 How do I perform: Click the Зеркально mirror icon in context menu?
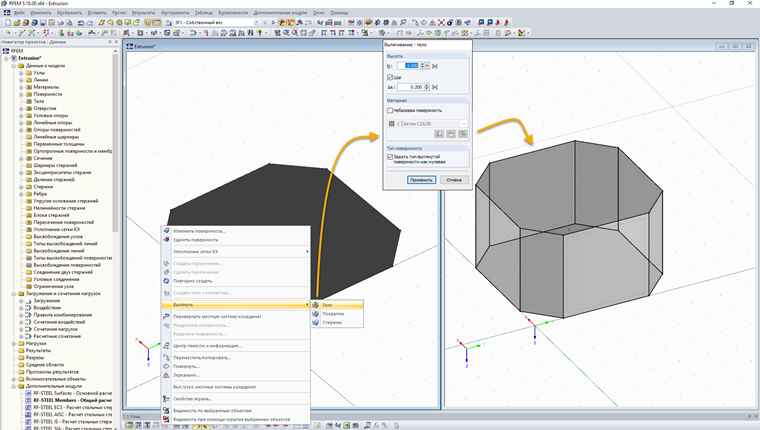coord(166,375)
